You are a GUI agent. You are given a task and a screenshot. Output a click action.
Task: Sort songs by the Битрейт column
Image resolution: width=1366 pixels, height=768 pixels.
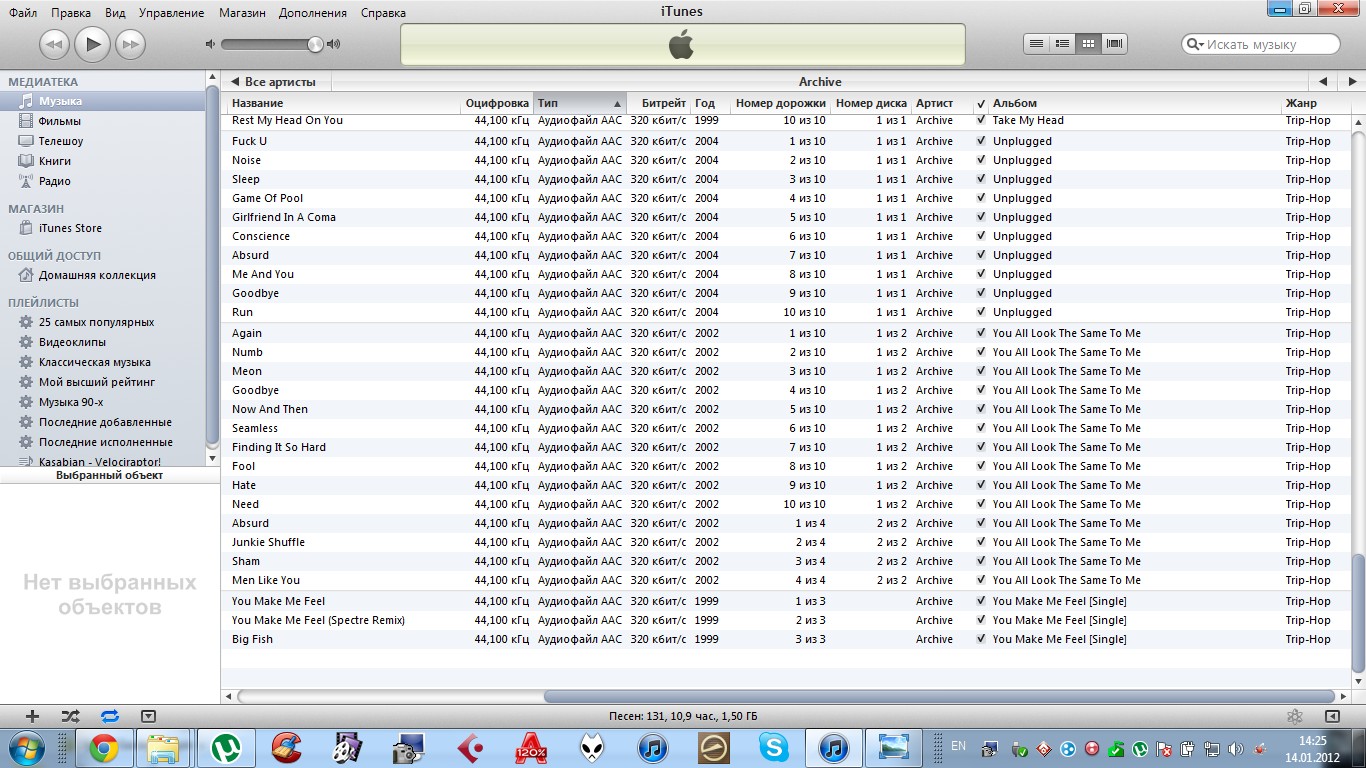coord(659,103)
